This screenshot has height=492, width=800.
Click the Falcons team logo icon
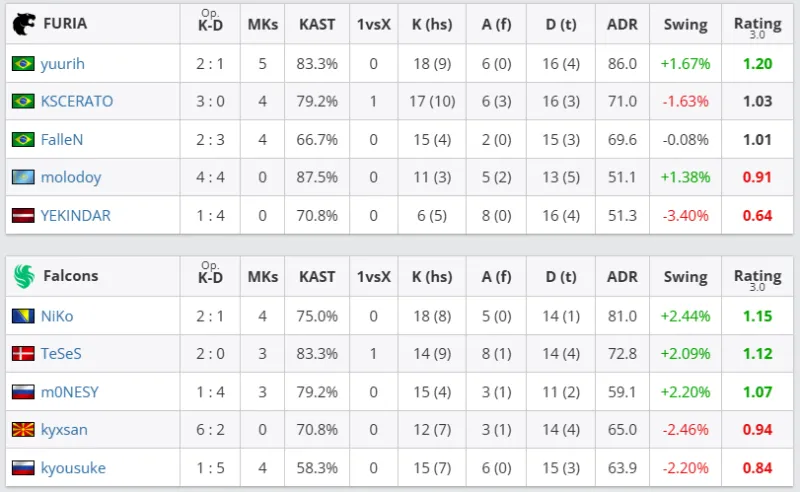[x=22, y=276]
